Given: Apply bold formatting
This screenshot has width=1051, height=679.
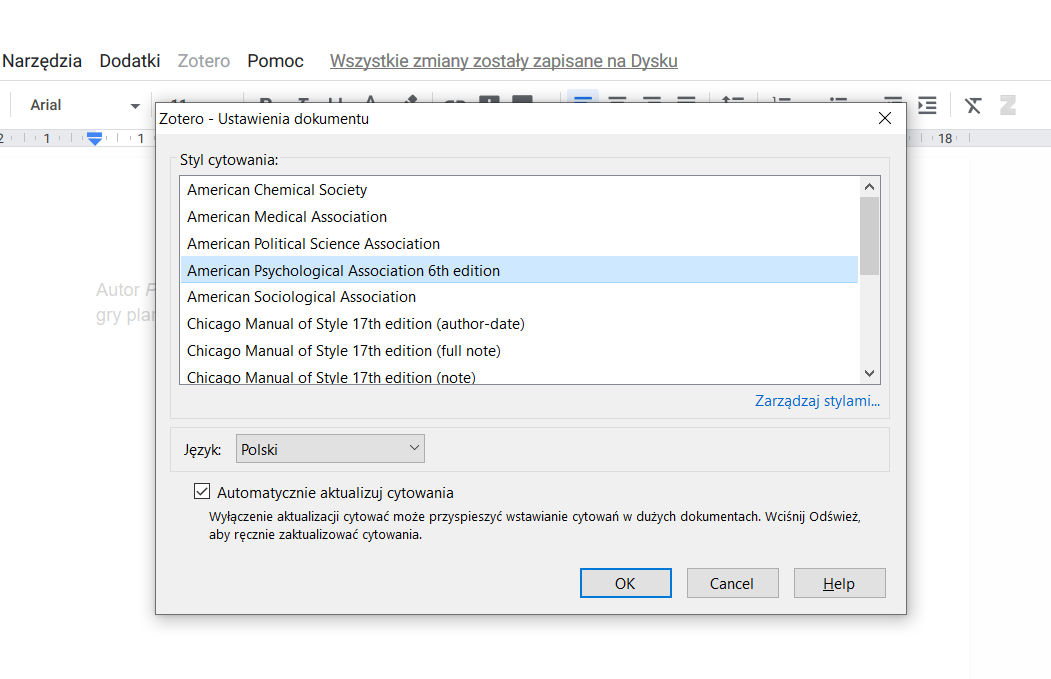Looking at the screenshot, I should pyautogui.click(x=265, y=104).
